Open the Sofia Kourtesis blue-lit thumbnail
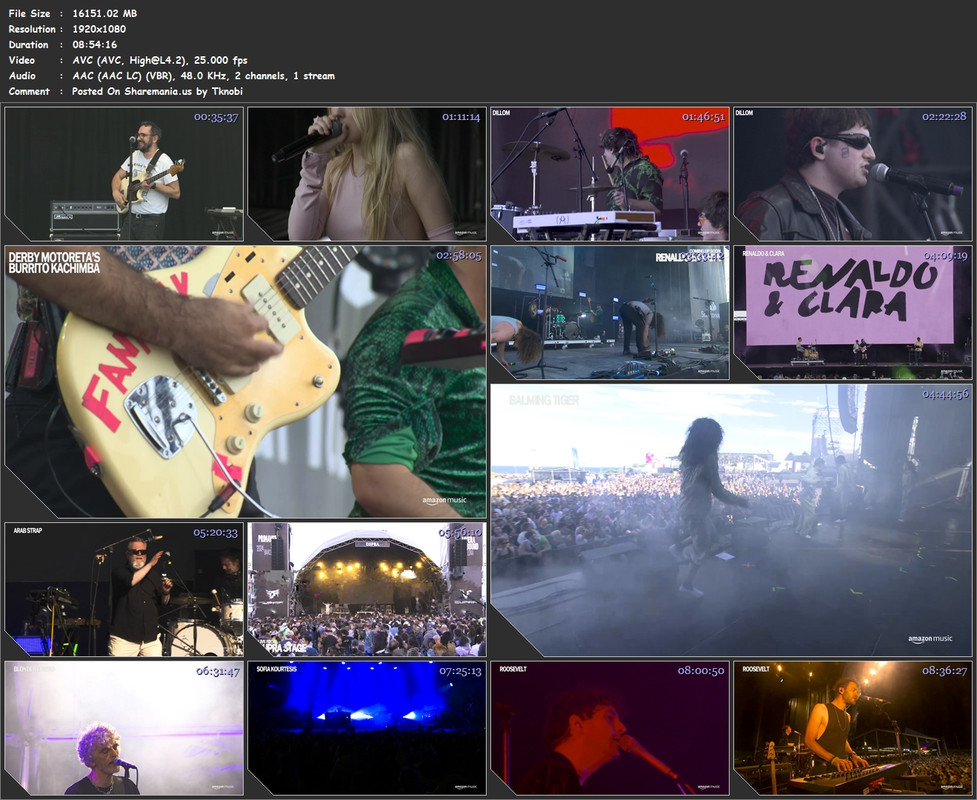 [367, 728]
